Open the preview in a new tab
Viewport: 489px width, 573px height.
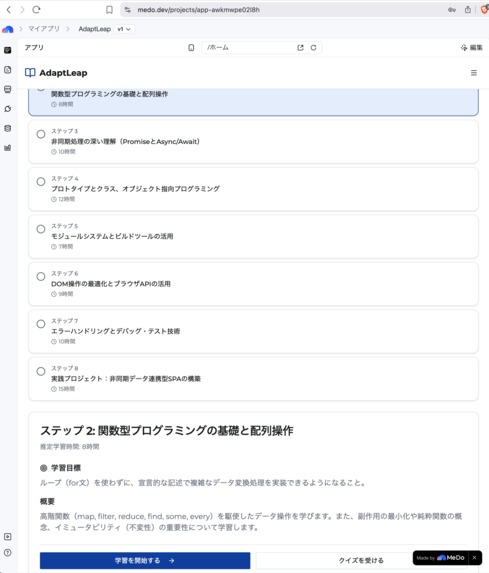300,48
